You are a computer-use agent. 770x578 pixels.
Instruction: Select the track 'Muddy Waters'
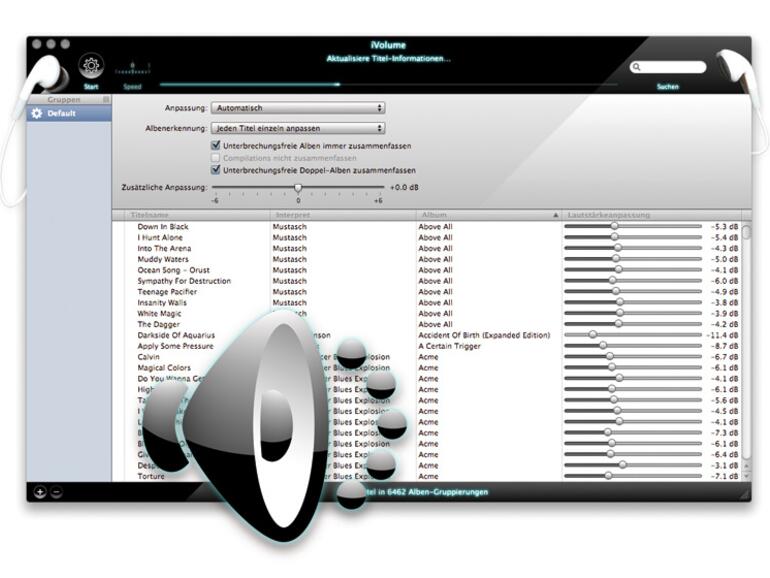(x=163, y=259)
